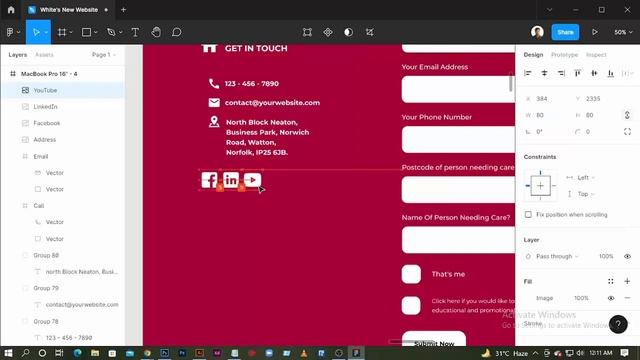Align selection to top
The width and height of the screenshot is (640, 360).
(x=578, y=73)
